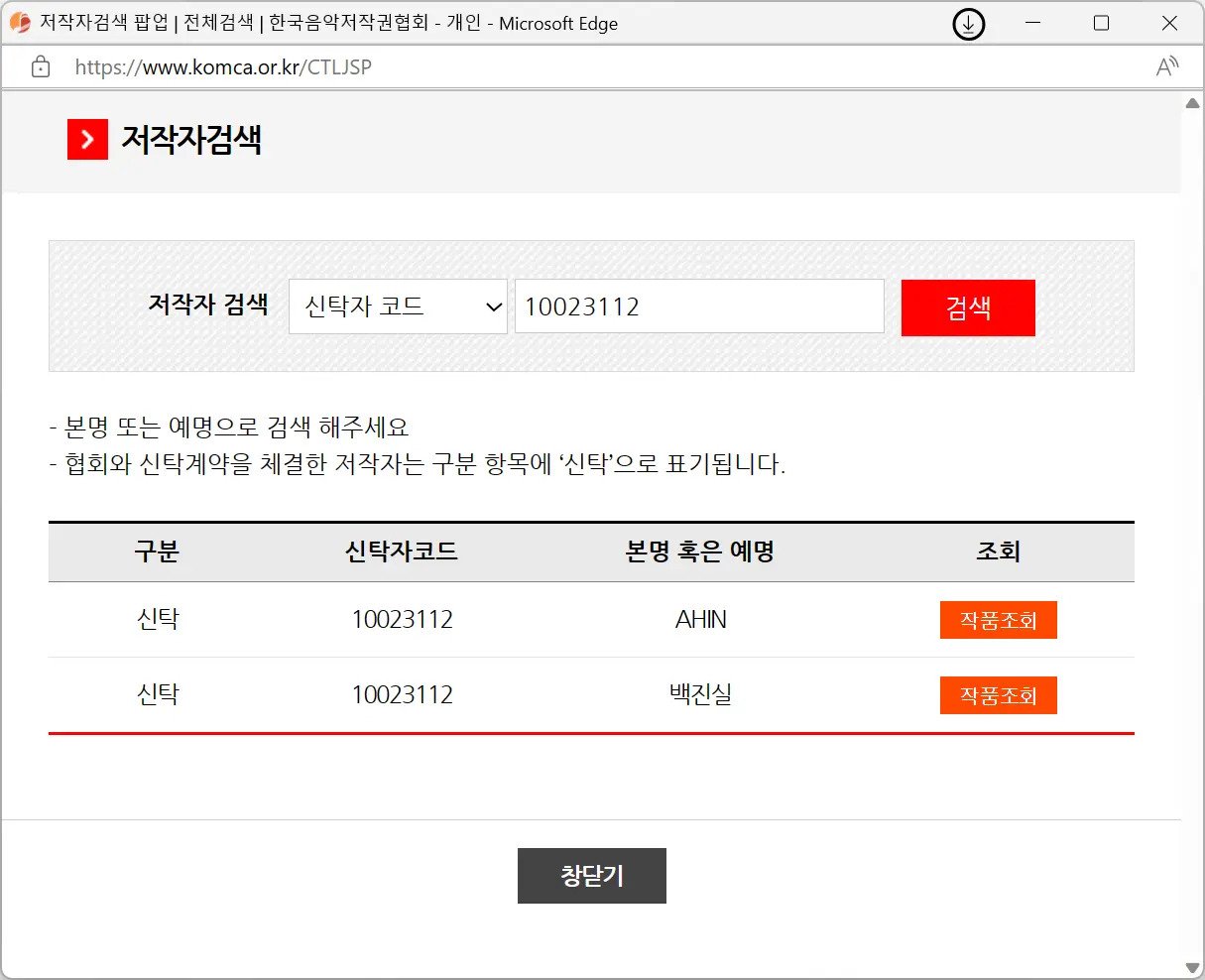Click the 본명 또는 예명으로 검색 hint line
Image resolution: width=1205 pixels, height=980 pixels.
[x=229, y=428]
